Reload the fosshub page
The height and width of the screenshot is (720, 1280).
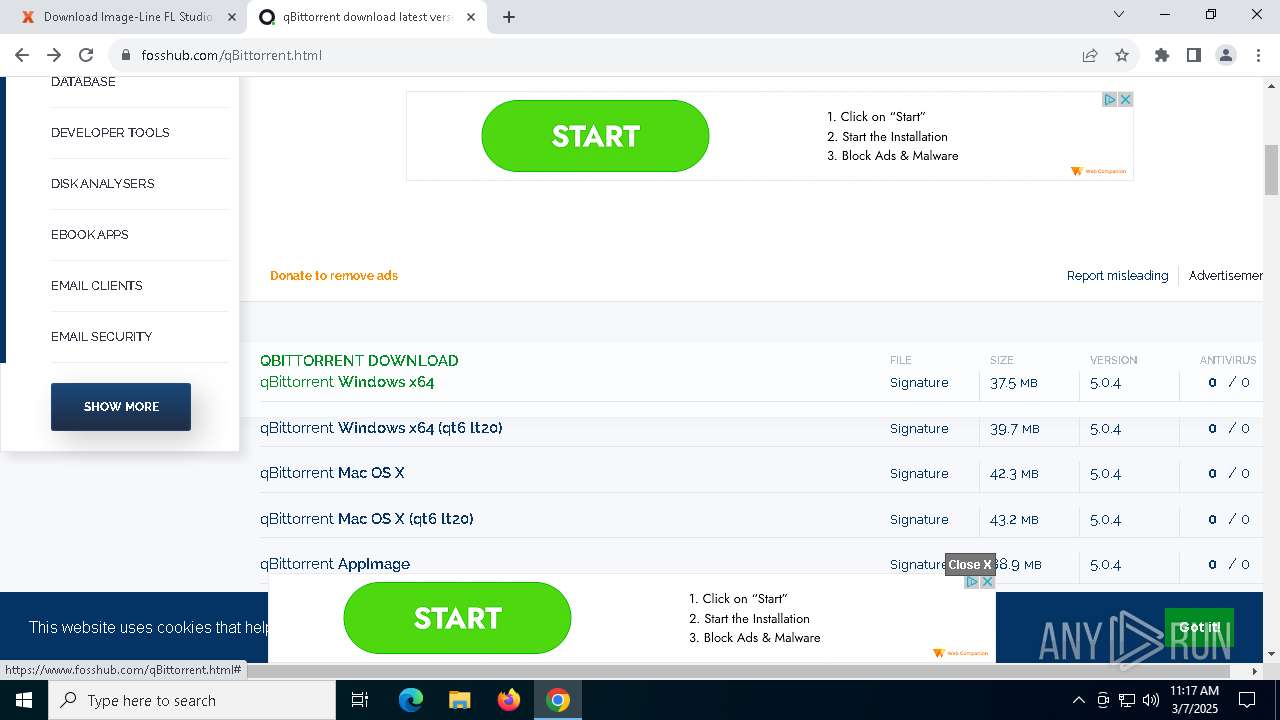click(86, 55)
